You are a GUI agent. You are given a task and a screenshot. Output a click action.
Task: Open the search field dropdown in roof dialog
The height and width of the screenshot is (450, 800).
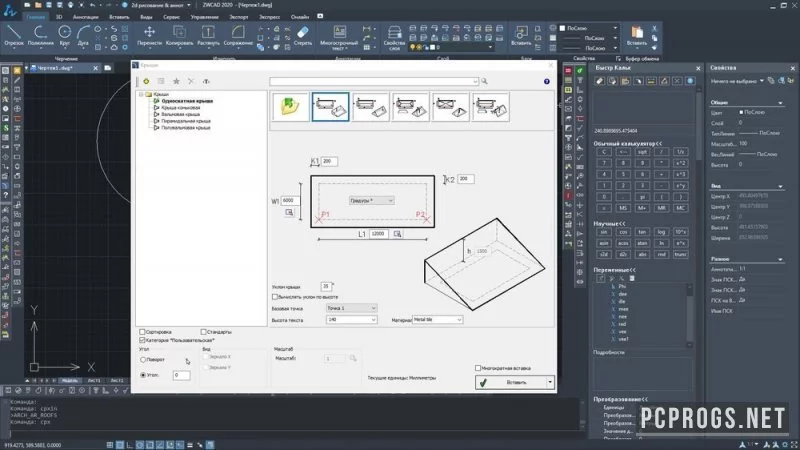point(475,81)
